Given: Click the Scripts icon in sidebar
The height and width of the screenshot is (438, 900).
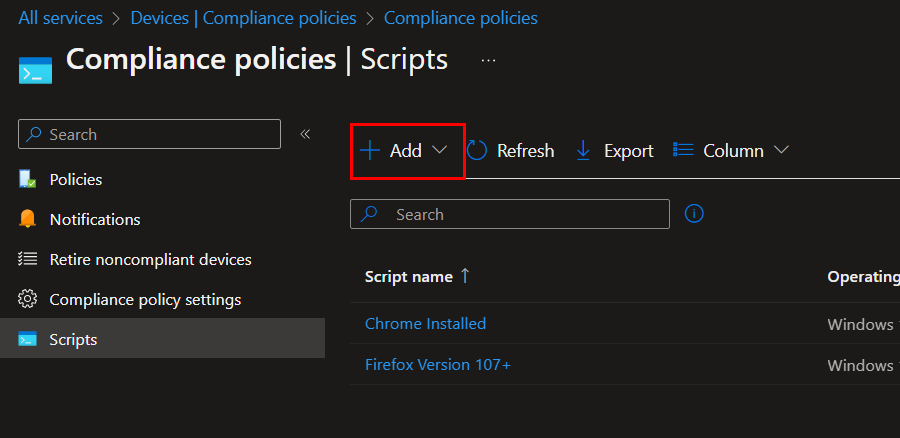Looking at the screenshot, I should pyautogui.click(x=28, y=339).
